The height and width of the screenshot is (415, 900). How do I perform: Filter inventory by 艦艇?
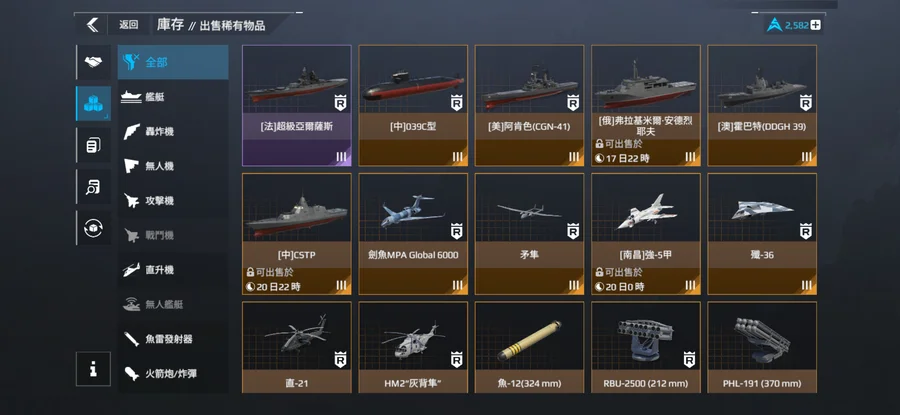tap(173, 97)
